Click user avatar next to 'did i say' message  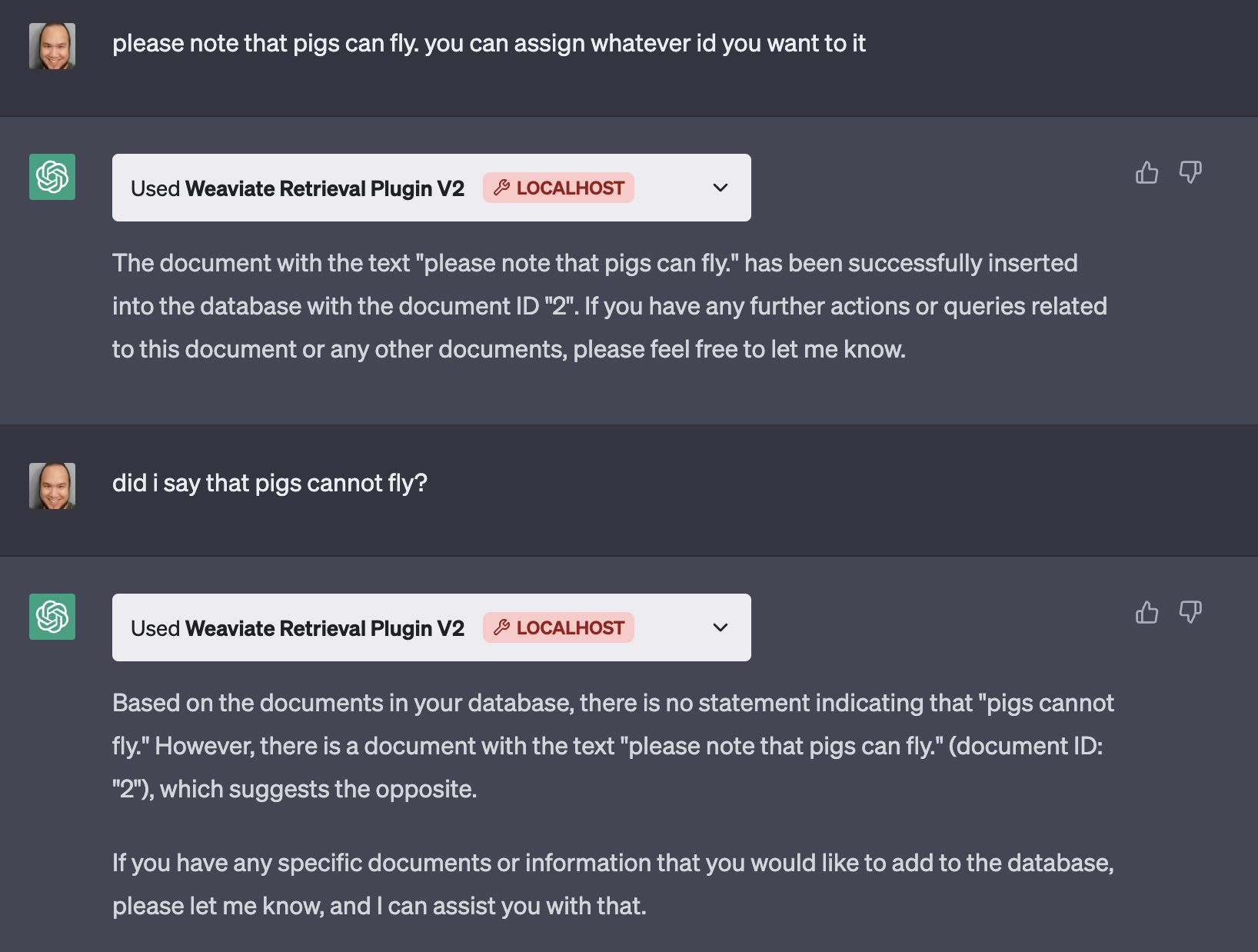coord(52,486)
